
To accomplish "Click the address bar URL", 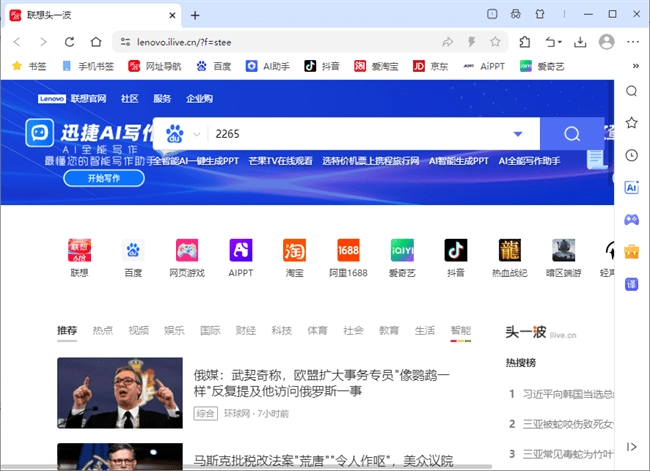I will tap(184, 42).
